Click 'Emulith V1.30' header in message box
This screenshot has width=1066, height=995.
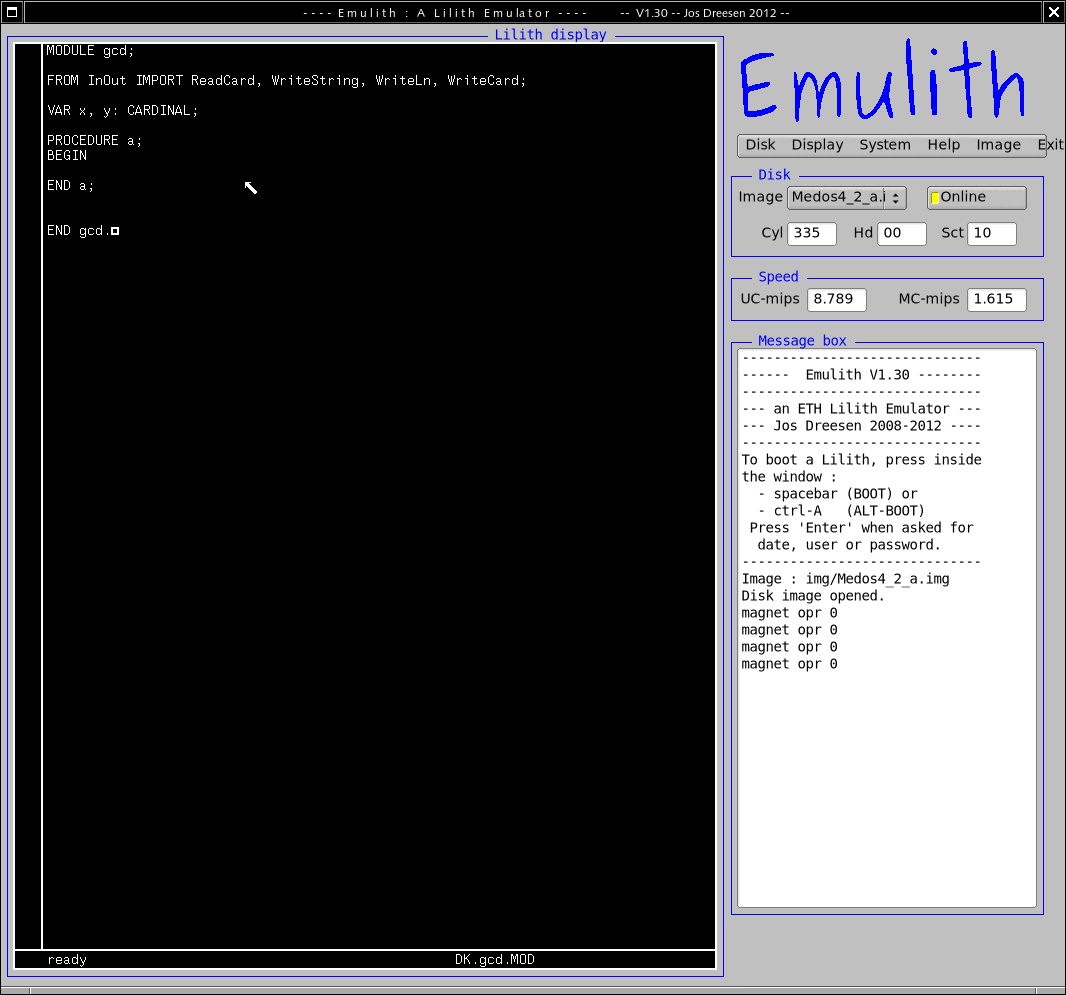(x=857, y=375)
